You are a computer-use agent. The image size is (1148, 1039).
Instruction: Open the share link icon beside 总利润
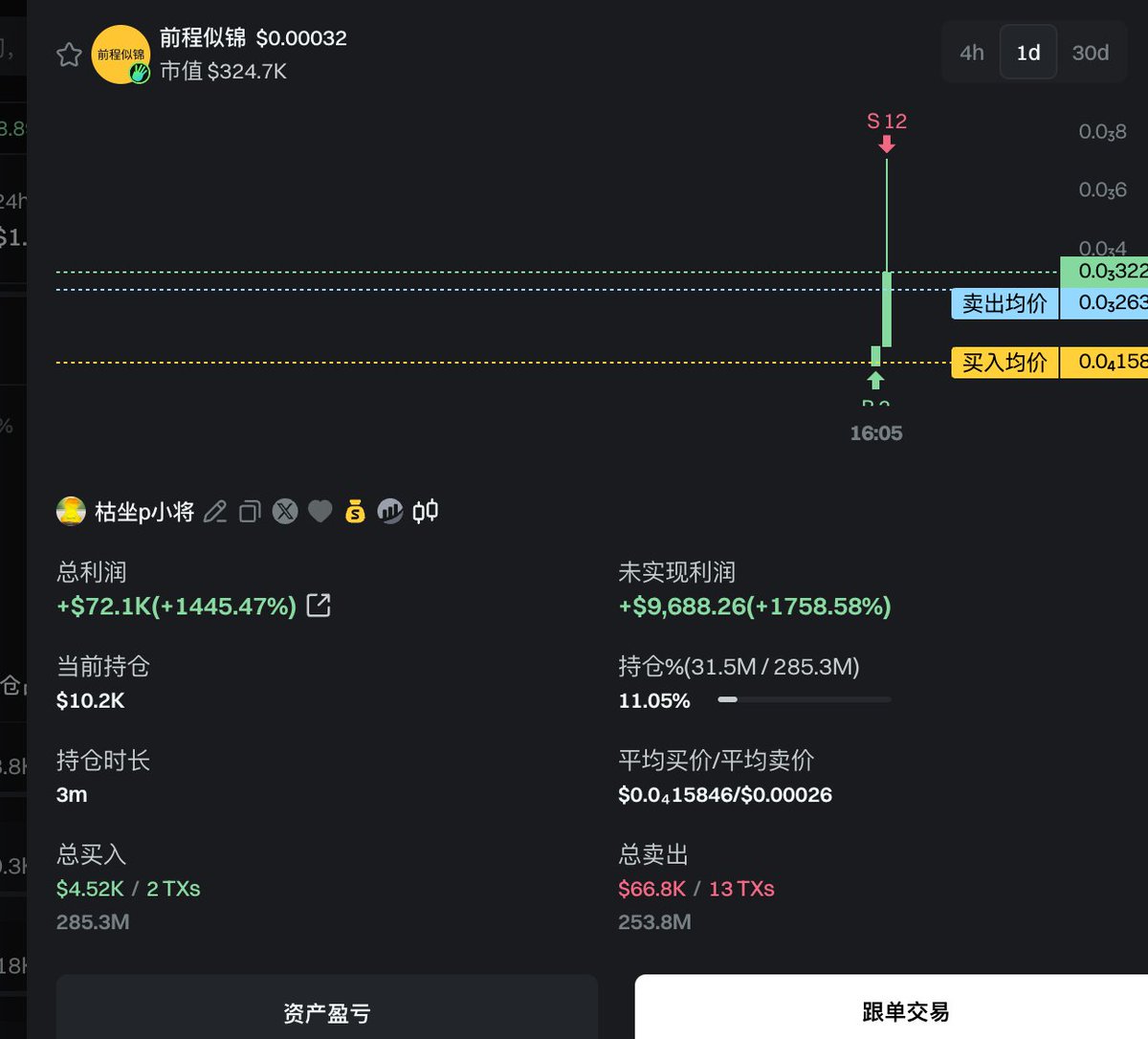pos(319,606)
